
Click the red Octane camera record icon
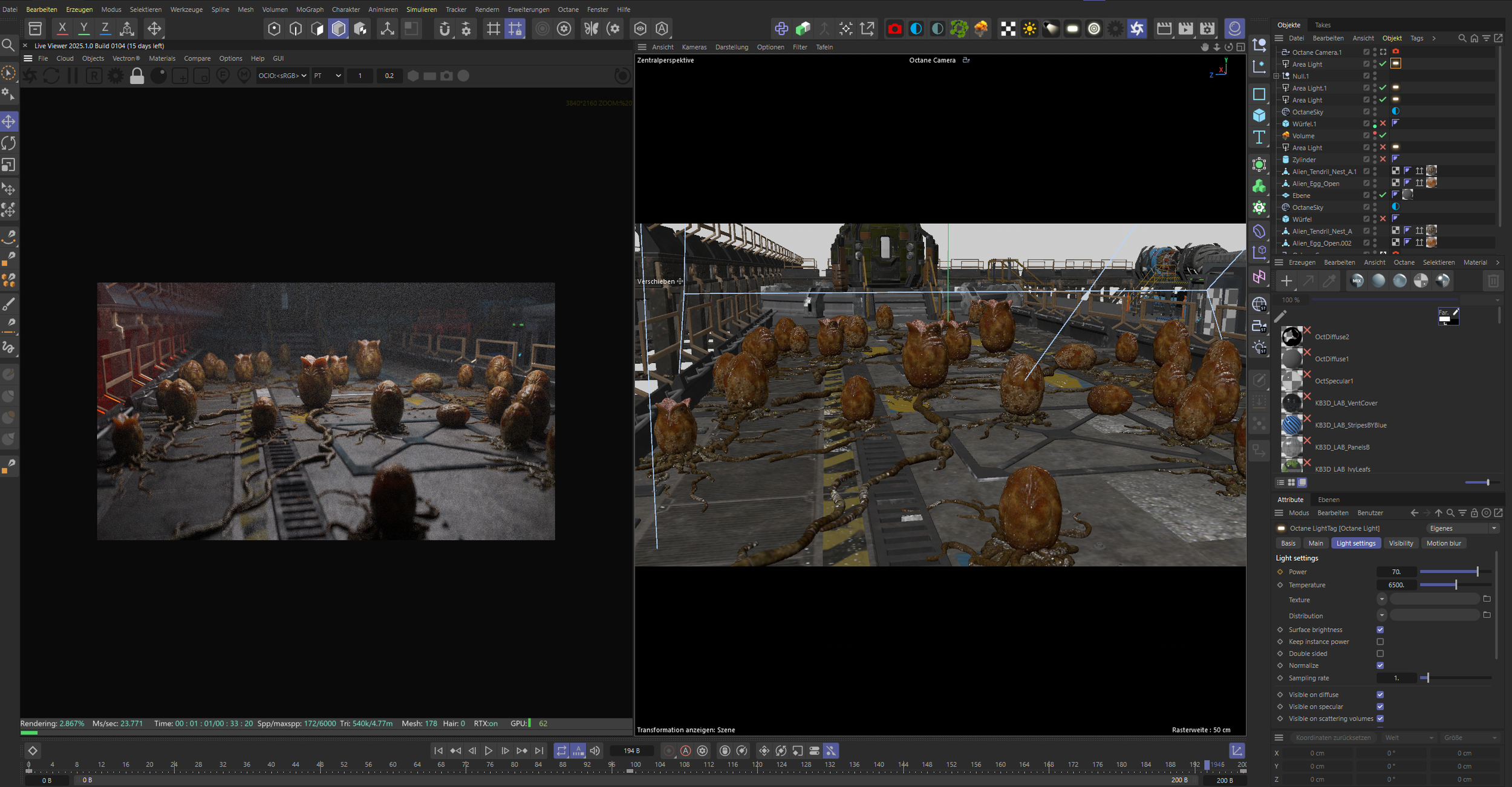click(894, 28)
